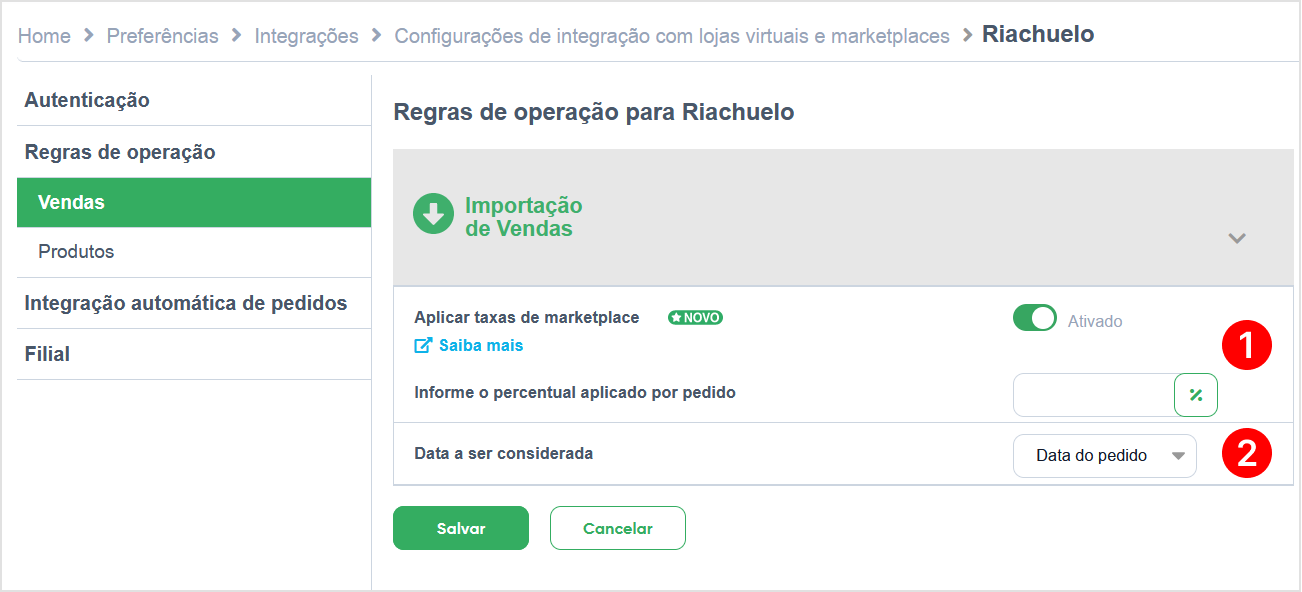Viewport: 1302px width, 592px height.
Task: Click the Cancelar button
Action: point(618,528)
